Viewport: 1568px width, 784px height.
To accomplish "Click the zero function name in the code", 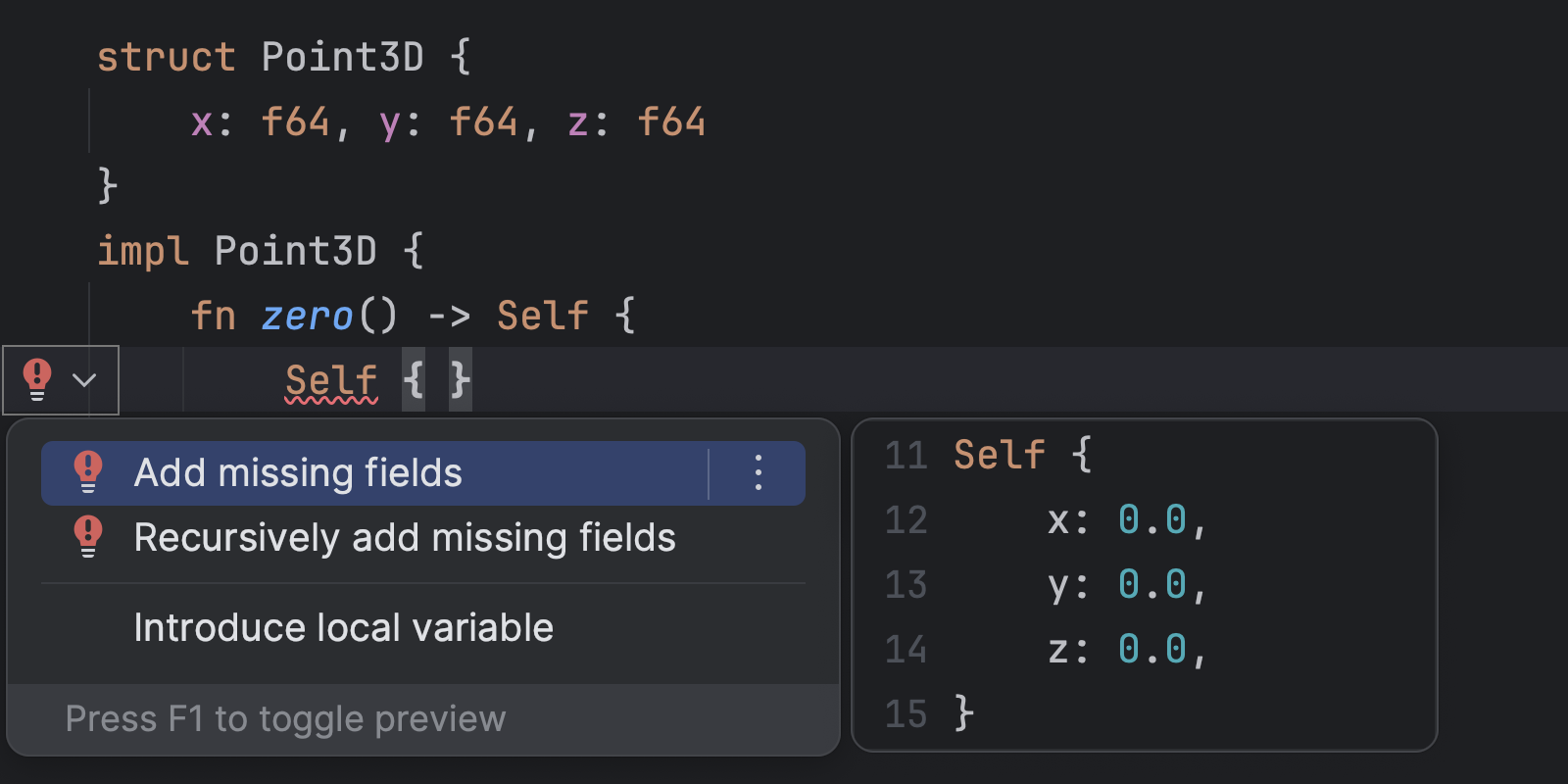I will click(307, 316).
